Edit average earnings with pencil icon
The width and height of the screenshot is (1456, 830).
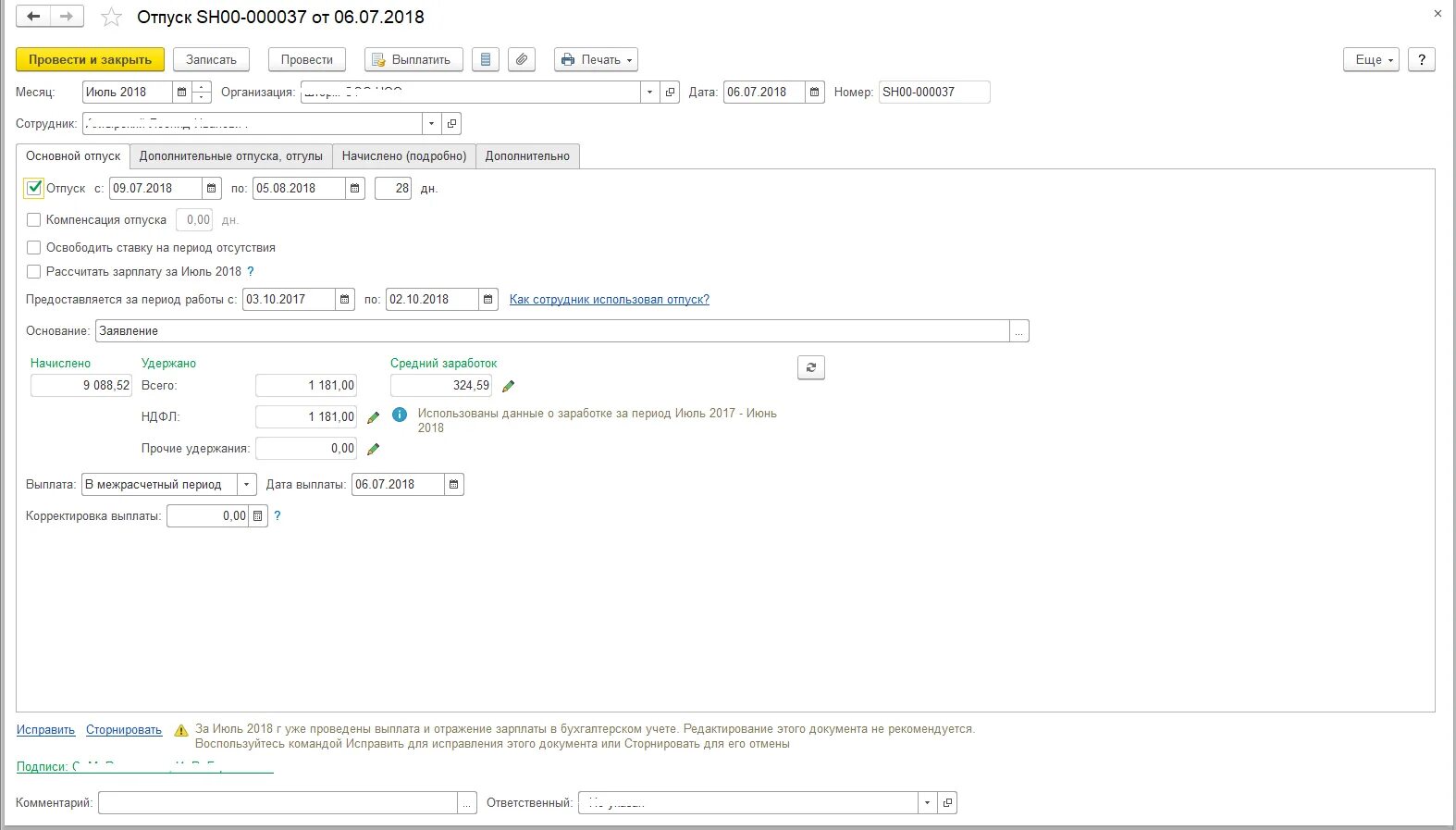pos(508,386)
